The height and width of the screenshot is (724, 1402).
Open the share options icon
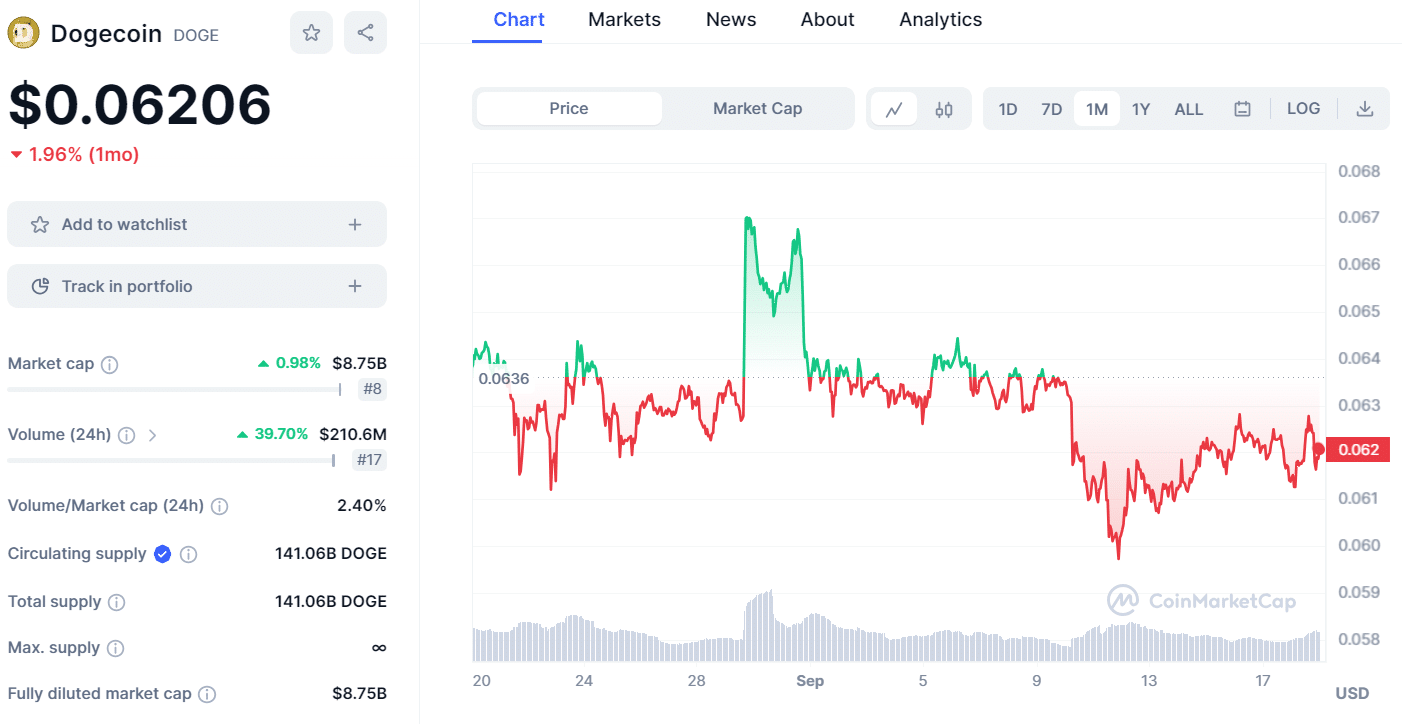point(365,33)
